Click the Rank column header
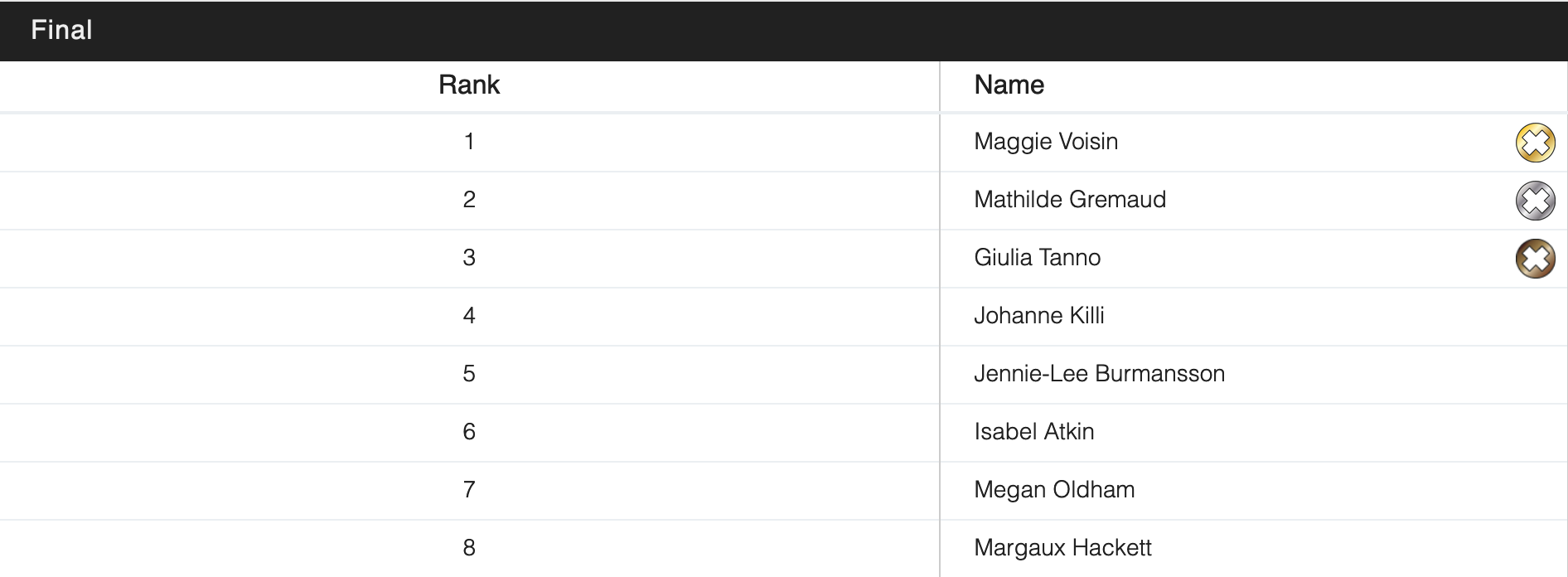The image size is (1568, 577). pos(469,85)
